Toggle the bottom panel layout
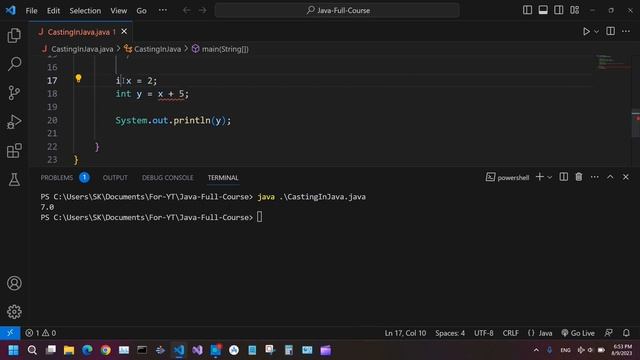640x360 pixels. click(x=543, y=10)
